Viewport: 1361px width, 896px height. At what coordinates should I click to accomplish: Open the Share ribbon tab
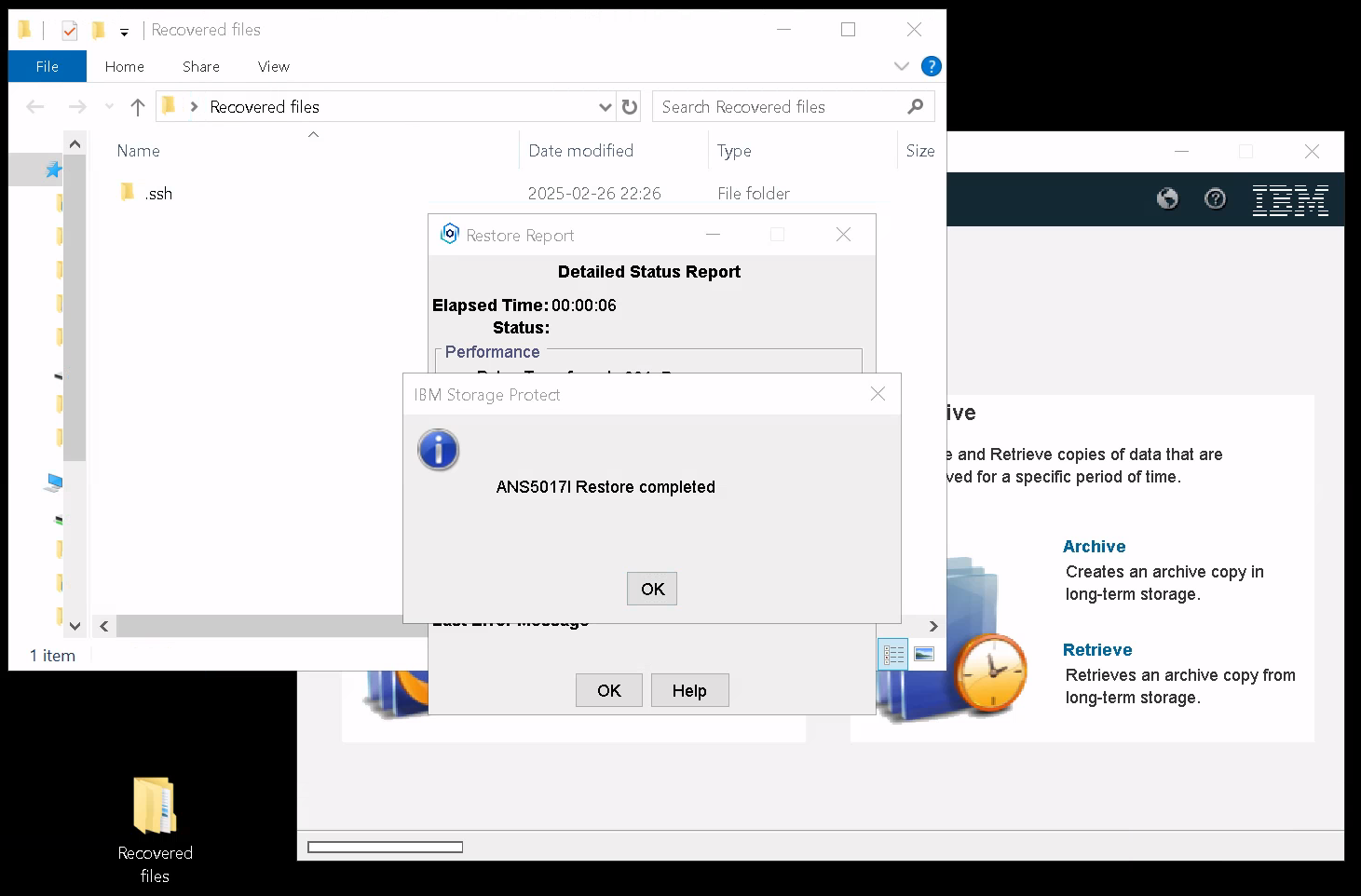(201, 66)
